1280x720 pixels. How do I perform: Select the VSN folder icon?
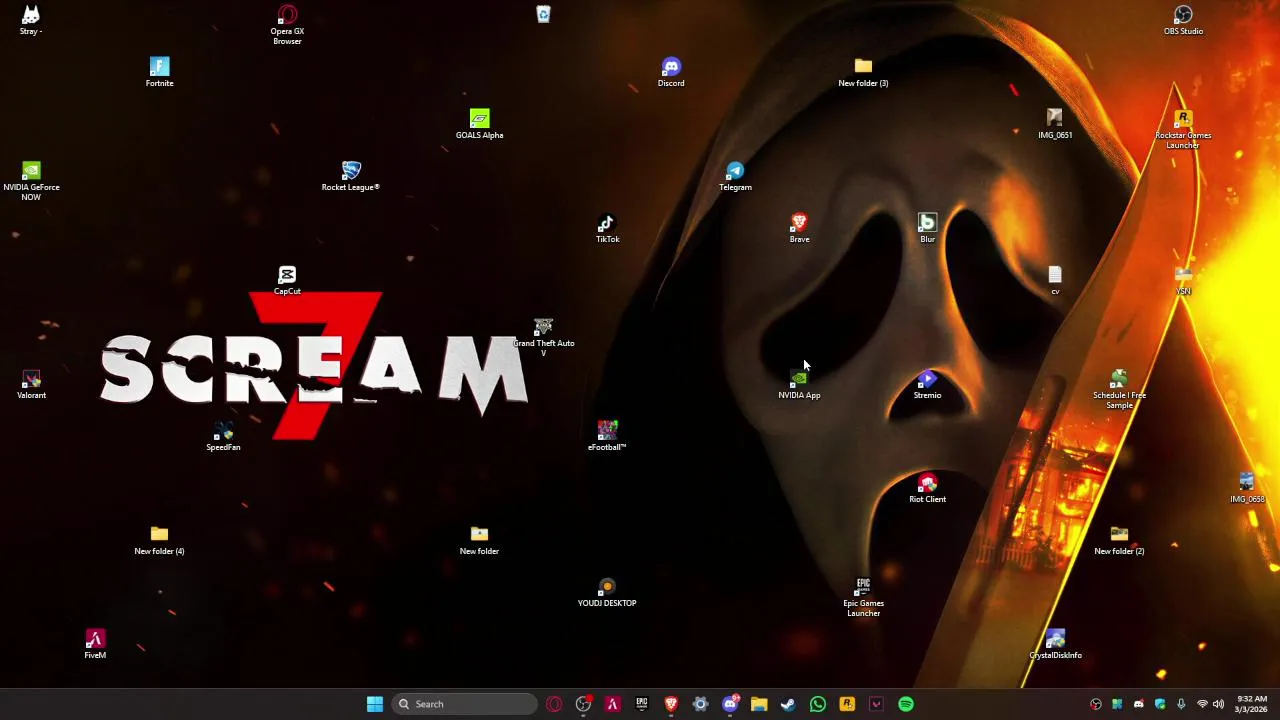(1183, 280)
